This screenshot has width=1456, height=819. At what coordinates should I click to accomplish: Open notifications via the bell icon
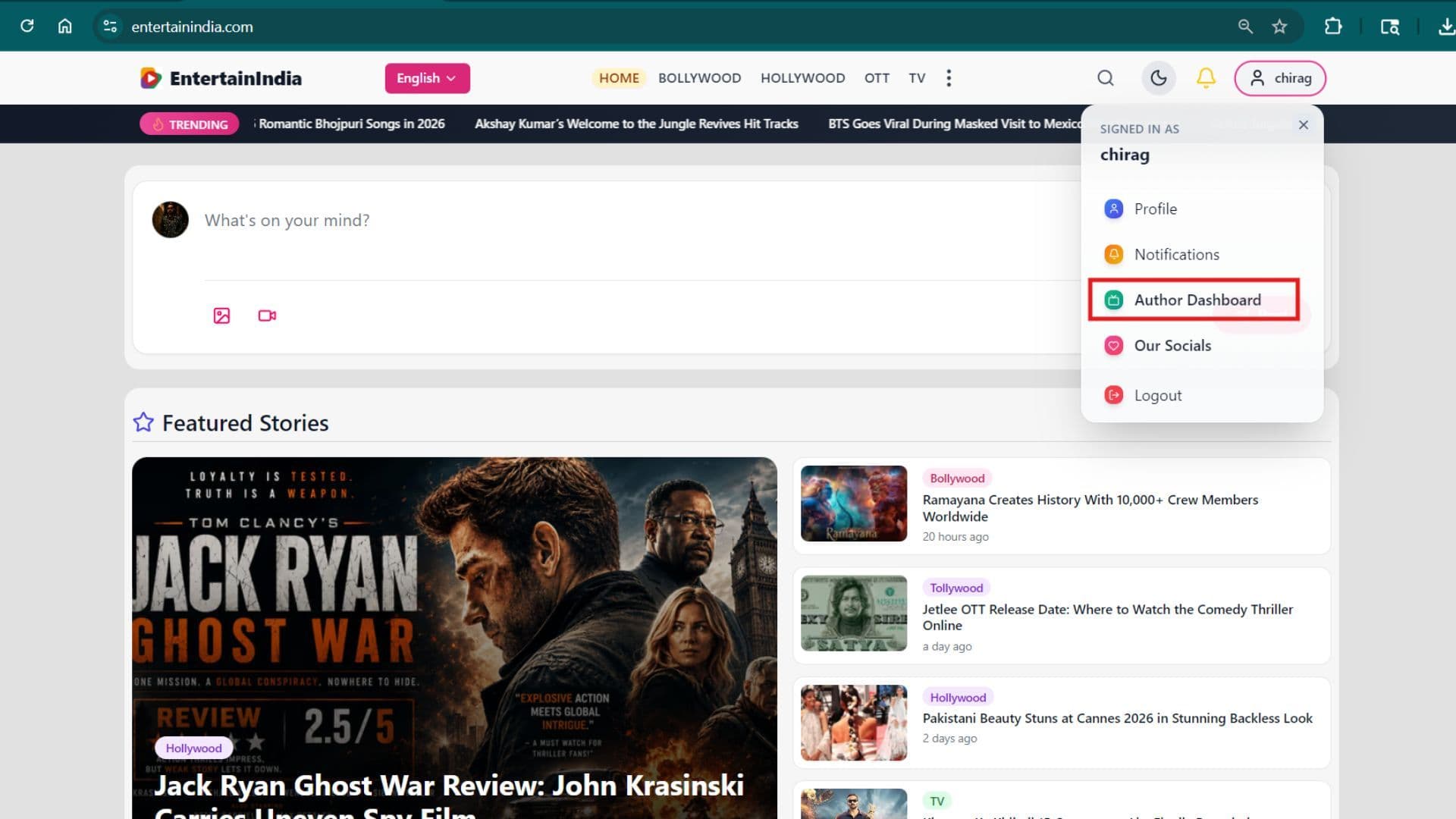point(1206,77)
